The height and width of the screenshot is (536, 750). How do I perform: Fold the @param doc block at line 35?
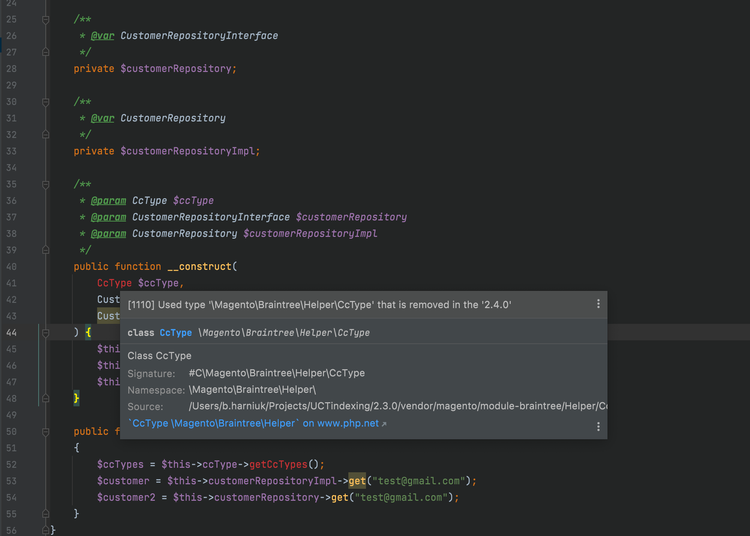coord(46,184)
